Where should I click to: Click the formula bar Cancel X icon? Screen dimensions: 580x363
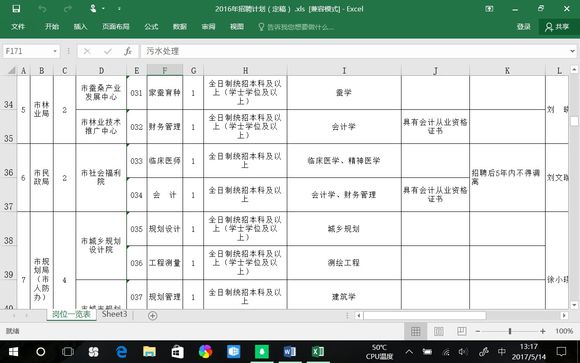(87, 51)
